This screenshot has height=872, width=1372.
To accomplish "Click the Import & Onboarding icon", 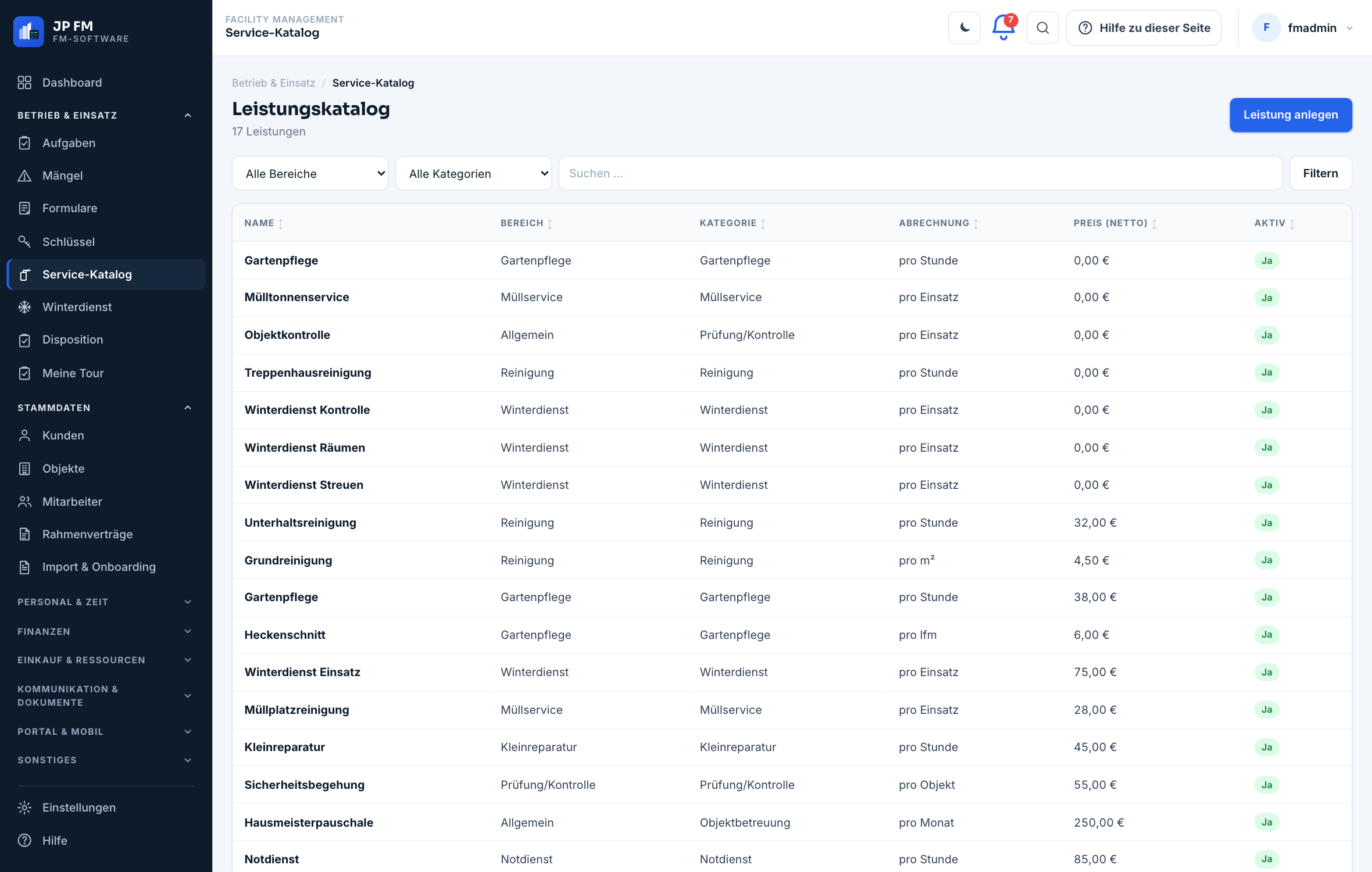I will pos(24,567).
